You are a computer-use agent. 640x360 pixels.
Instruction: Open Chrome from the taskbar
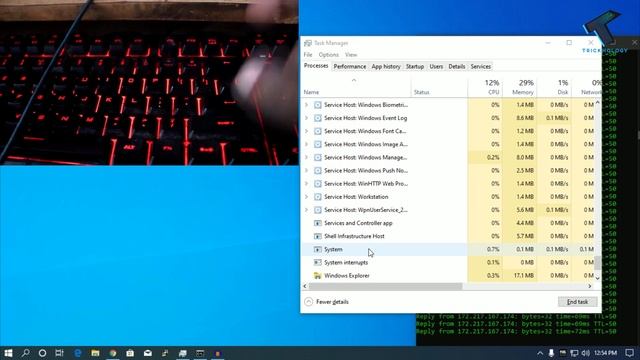(113, 353)
